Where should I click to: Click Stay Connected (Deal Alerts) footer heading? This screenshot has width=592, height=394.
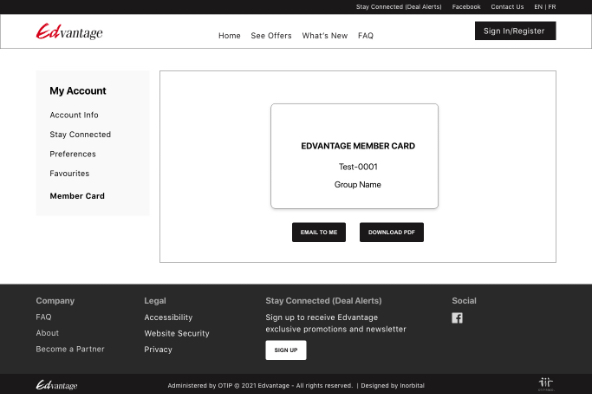[324, 301]
